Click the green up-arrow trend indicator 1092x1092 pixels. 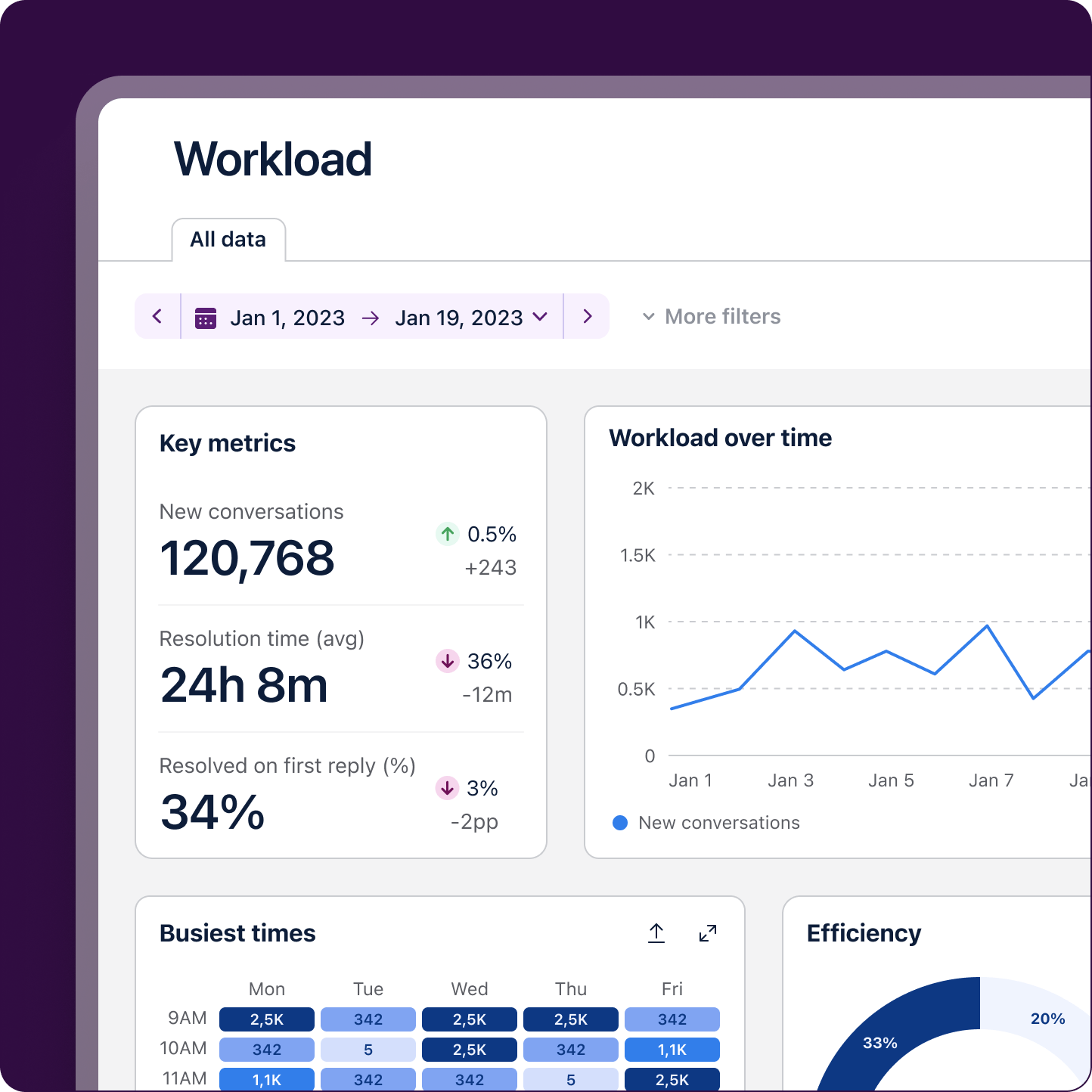pos(448,534)
